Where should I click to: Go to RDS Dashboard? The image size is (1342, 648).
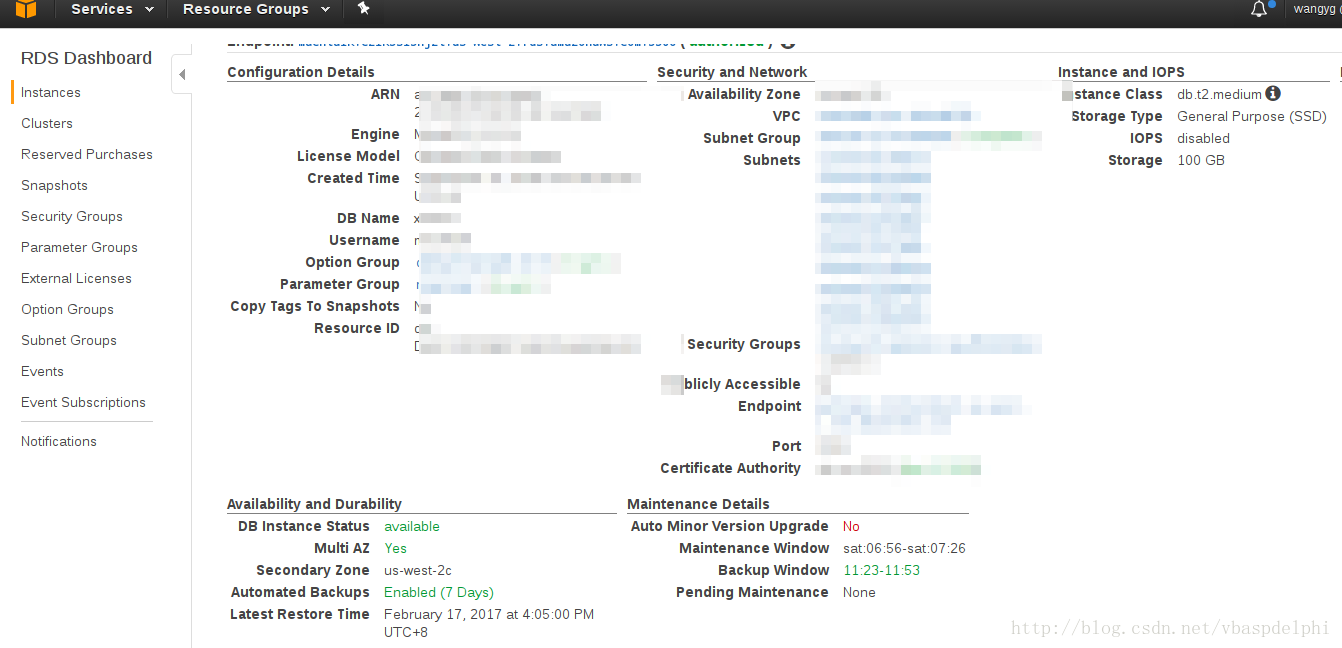coord(86,58)
